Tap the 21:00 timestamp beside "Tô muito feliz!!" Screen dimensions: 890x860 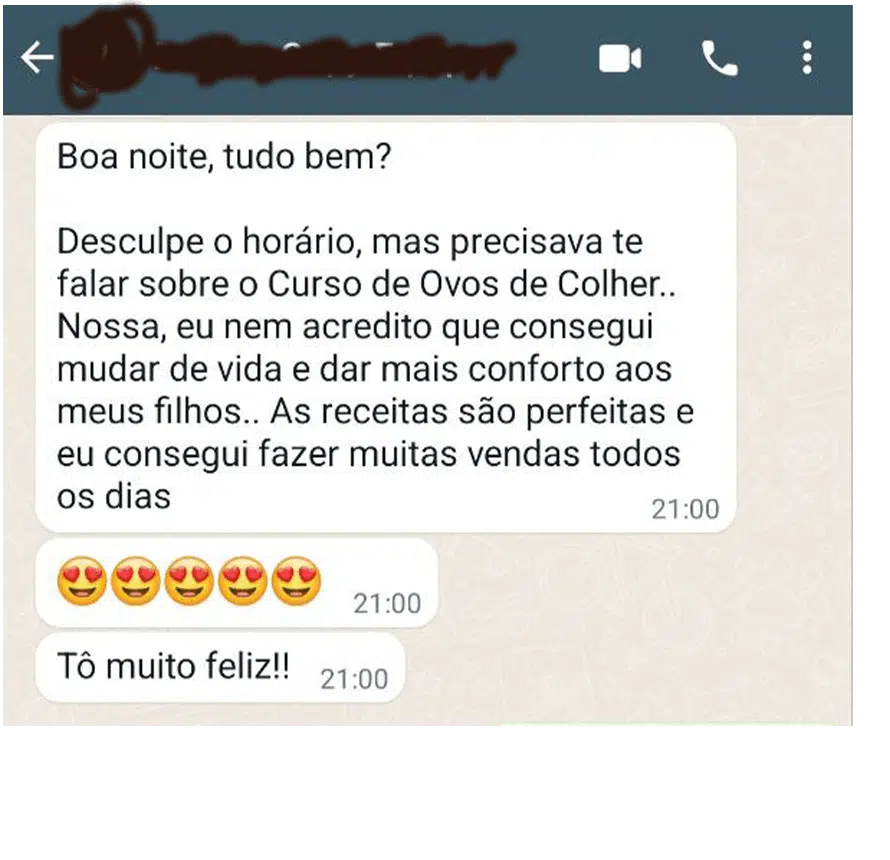(x=354, y=679)
